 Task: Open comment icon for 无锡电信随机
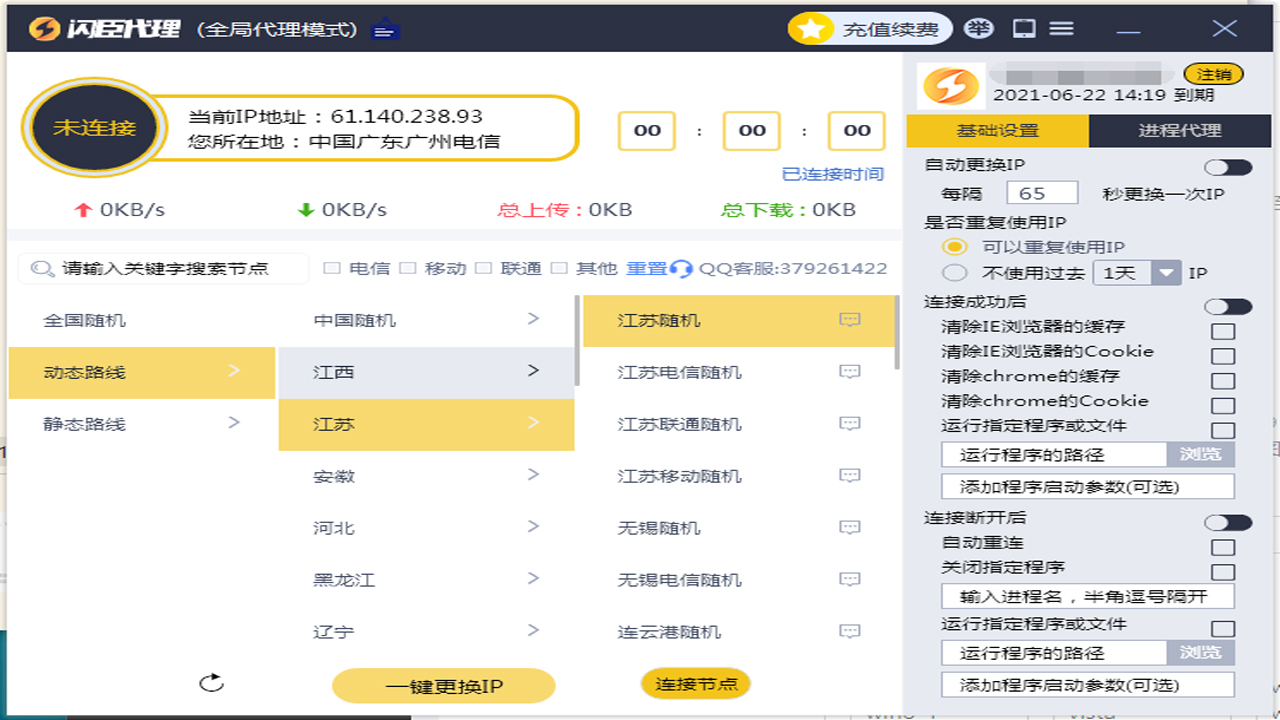pyautogui.click(x=850, y=580)
